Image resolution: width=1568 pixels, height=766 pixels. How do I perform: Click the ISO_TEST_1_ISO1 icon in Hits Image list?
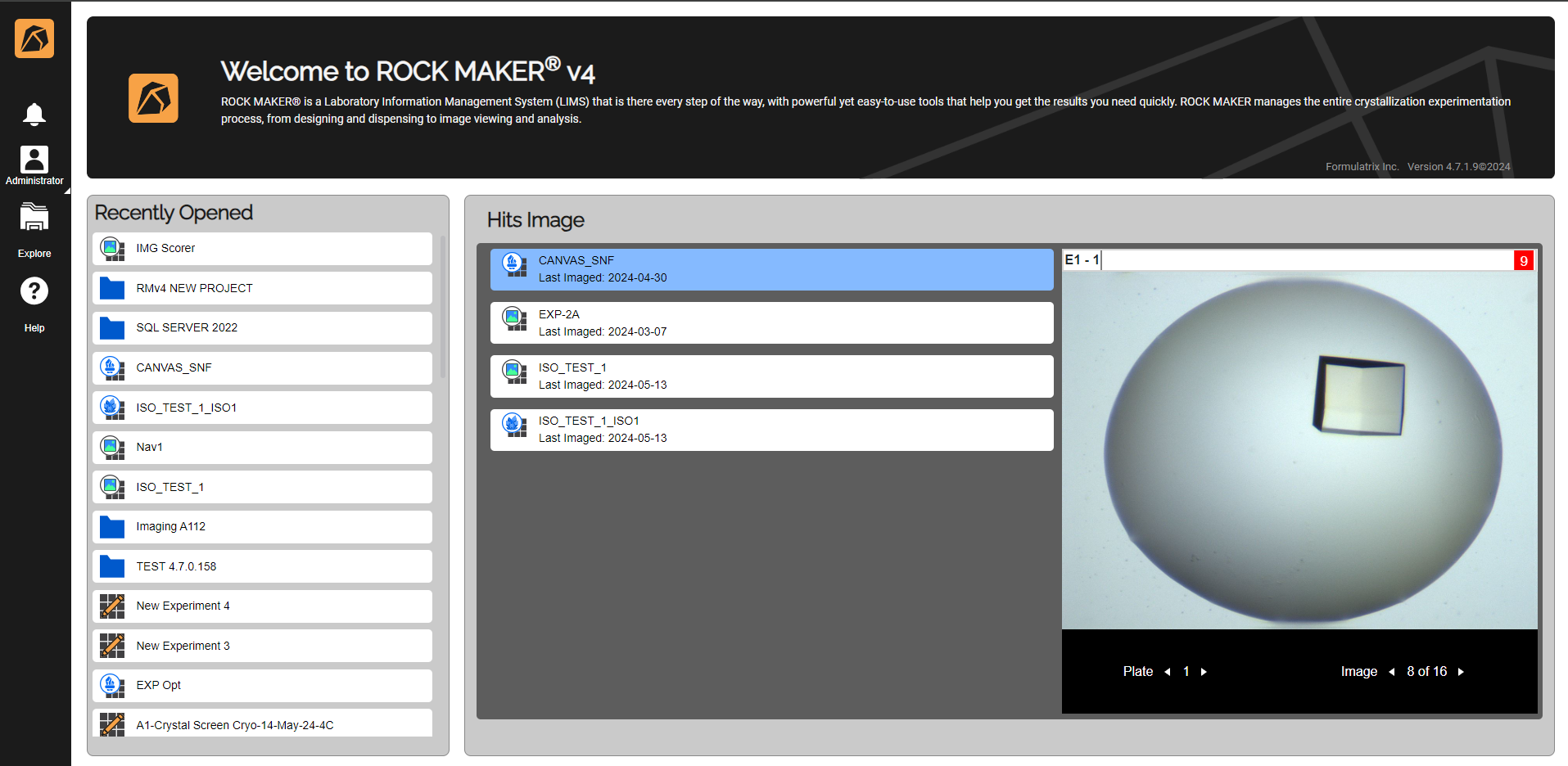(514, 425)
